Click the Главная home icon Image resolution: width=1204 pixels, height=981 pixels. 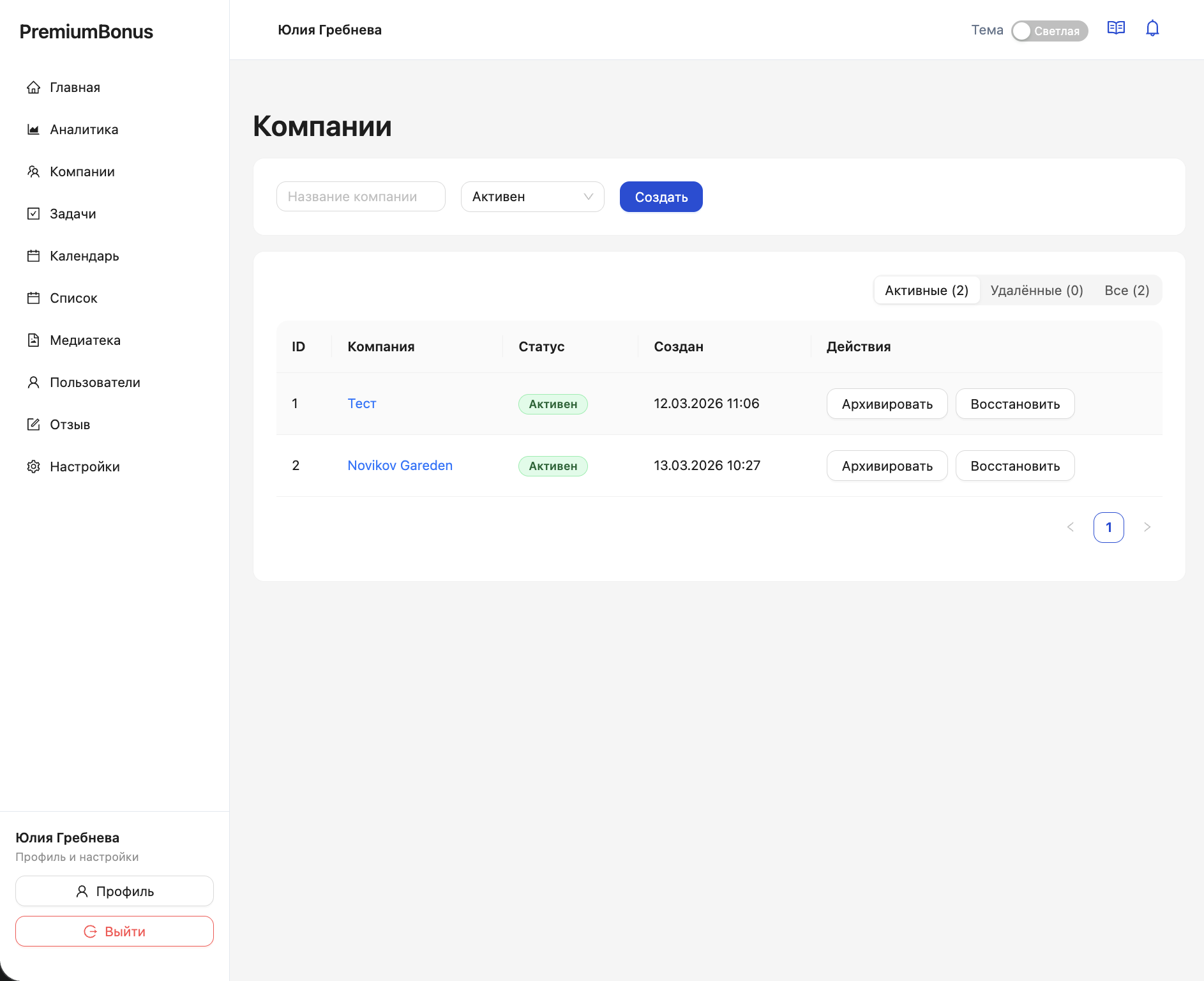tap(34, 87)
